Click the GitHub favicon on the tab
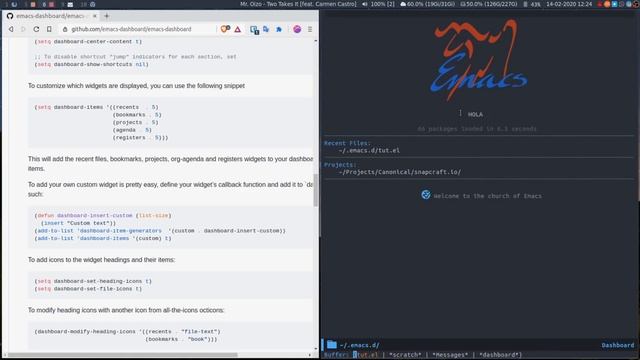Screen dimensions: 640x360 [x=10, y=16]
